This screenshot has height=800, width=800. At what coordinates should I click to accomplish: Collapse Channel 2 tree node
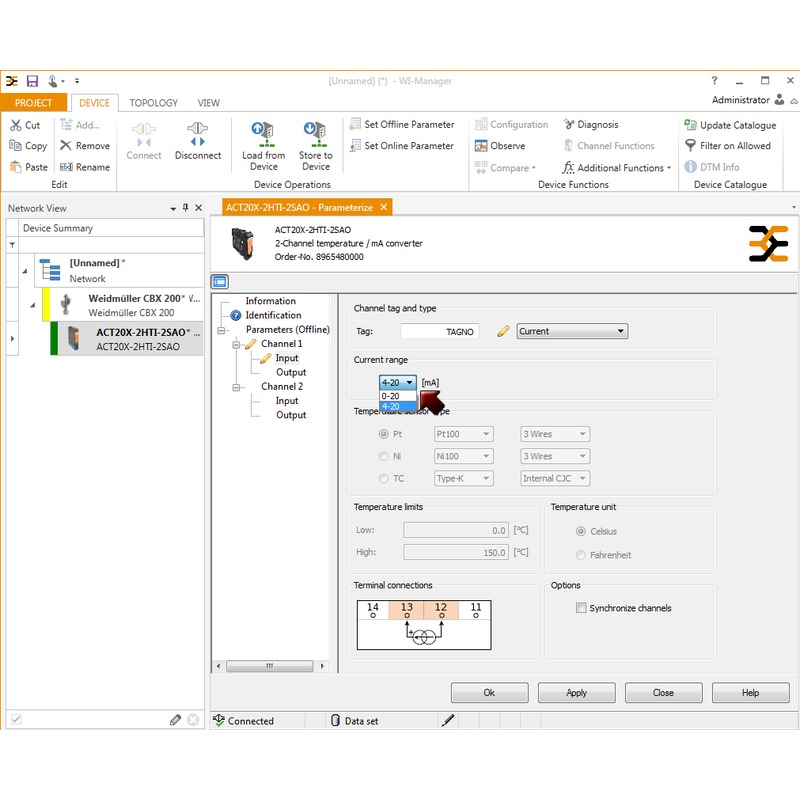click(236, 388)
